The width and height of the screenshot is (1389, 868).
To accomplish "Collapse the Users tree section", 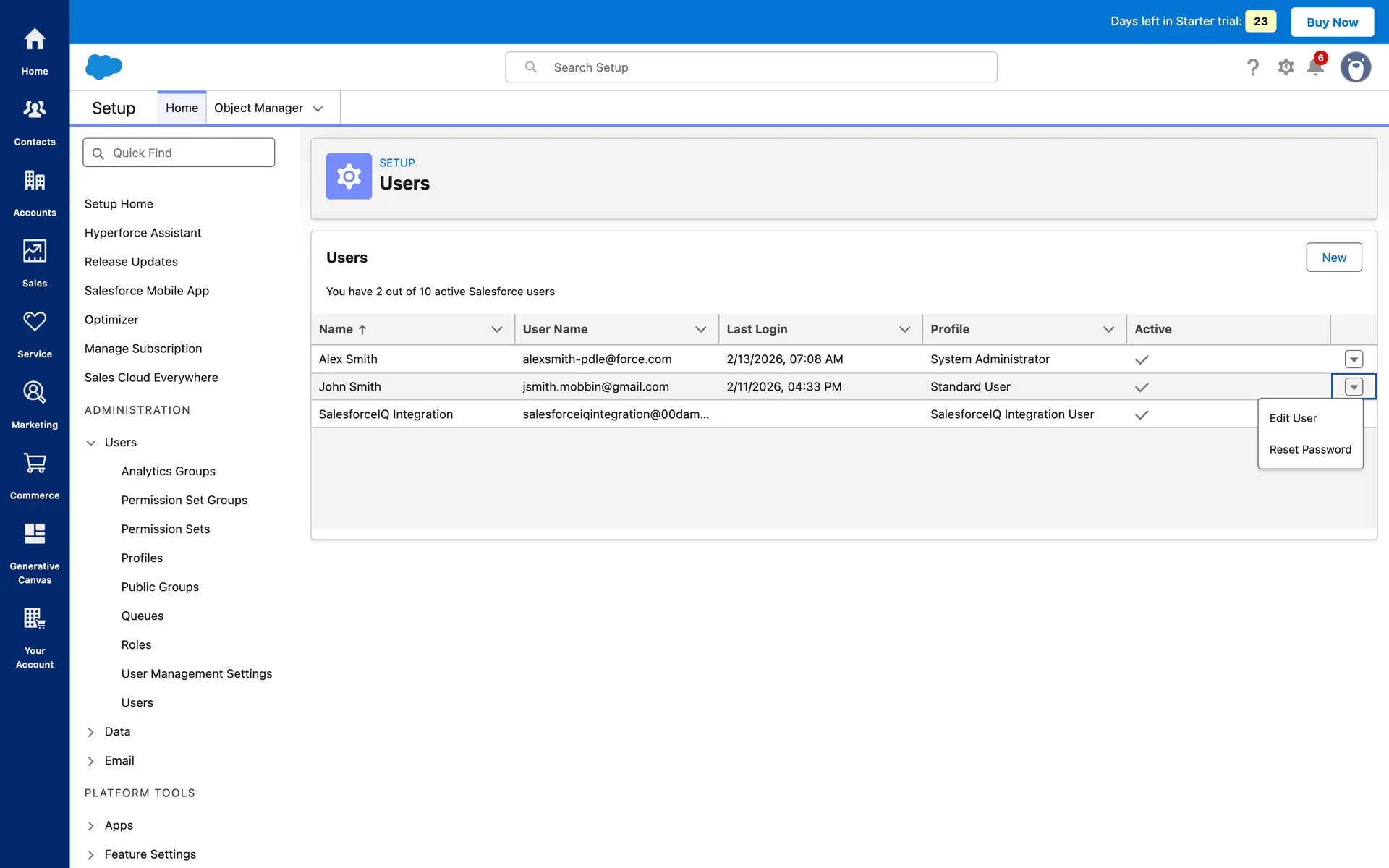I will tap(91, 443).
